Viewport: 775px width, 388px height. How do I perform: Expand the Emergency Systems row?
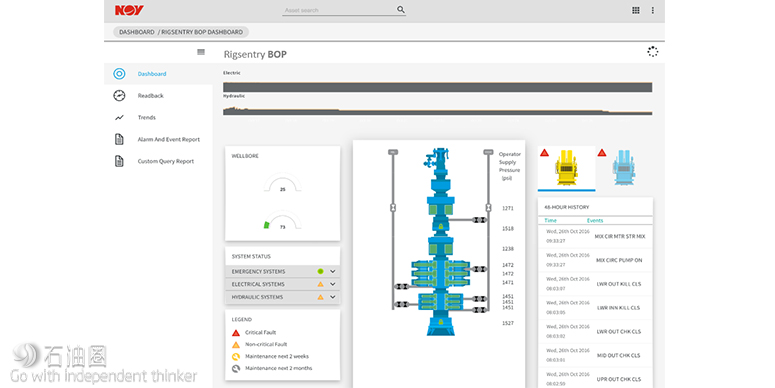click(283, 271)
